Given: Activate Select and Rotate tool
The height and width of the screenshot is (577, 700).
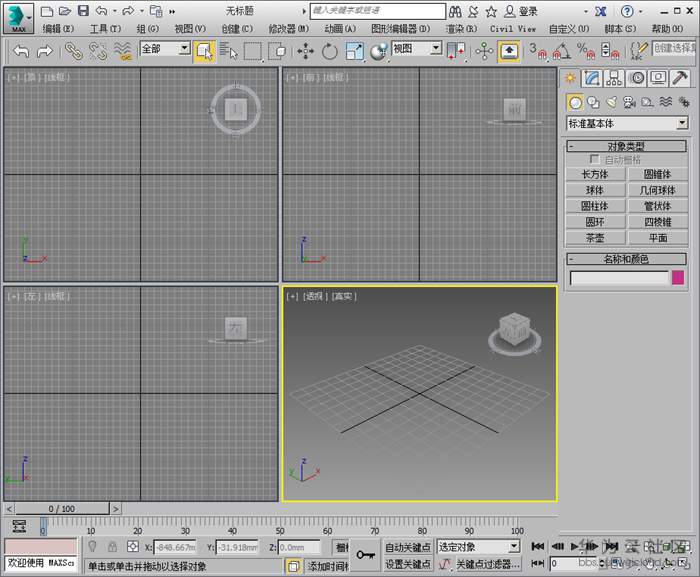Looking at the screenshot, I should coord(329,51).
